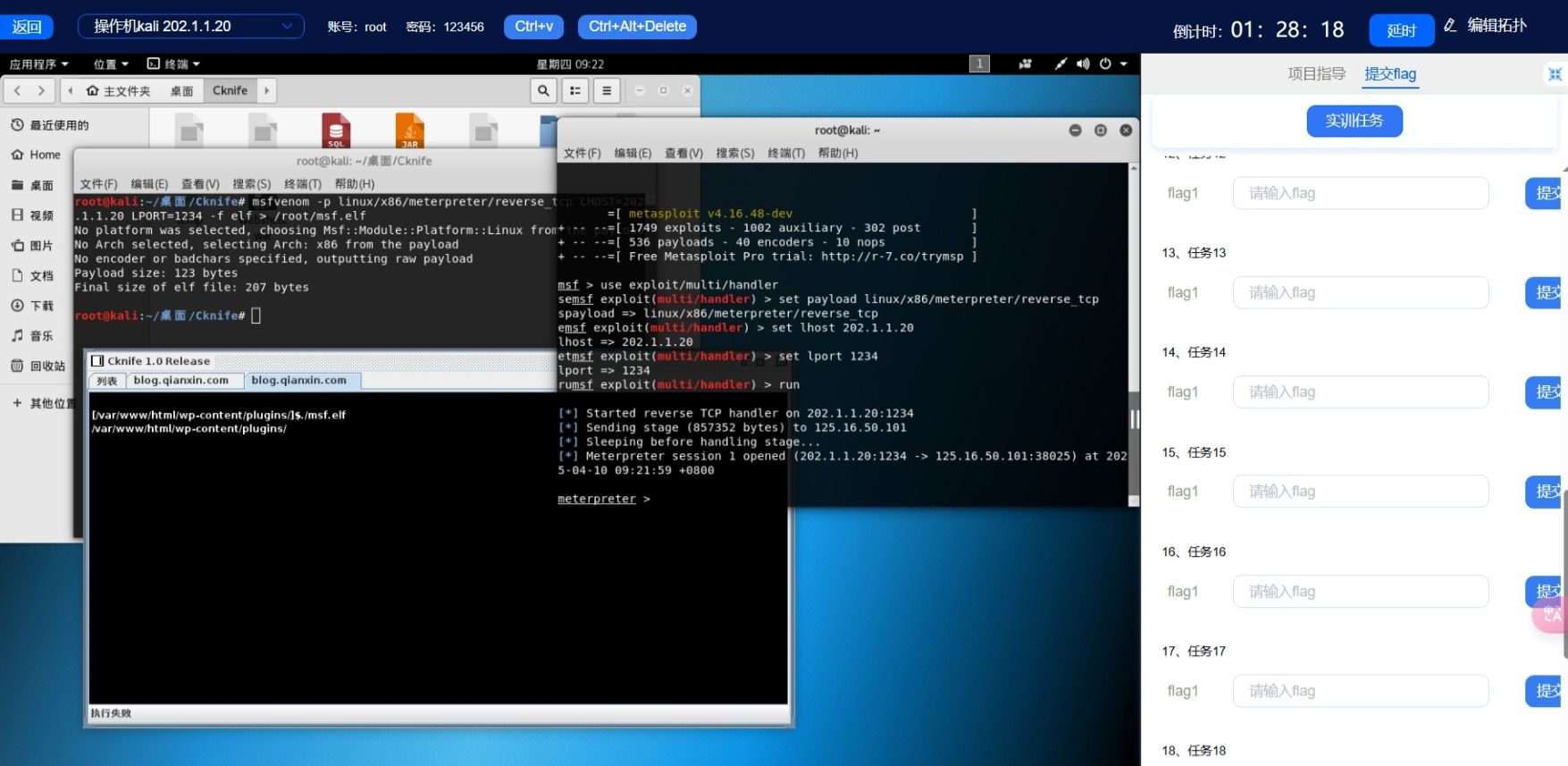
Task: Navigate to 桌面 in the path bar
Action: (x=182, y=91)
